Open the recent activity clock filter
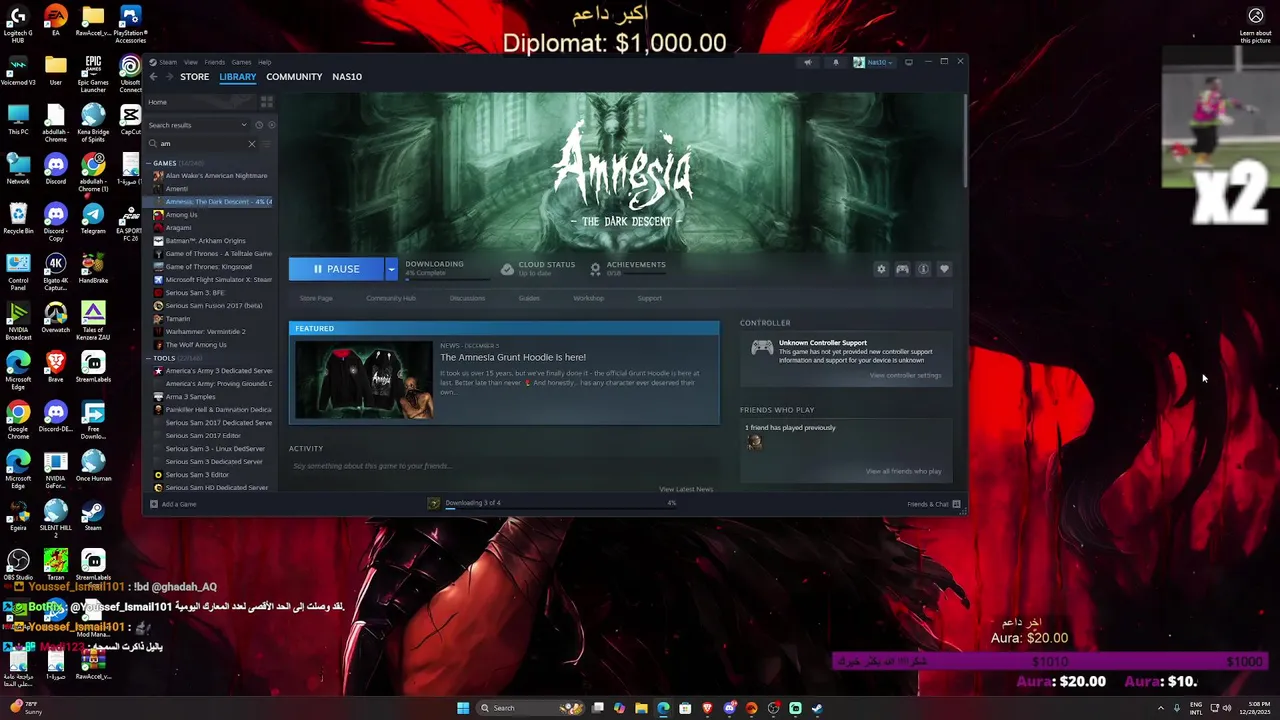This screenshot has width=1280, height=720. (259, 125)
